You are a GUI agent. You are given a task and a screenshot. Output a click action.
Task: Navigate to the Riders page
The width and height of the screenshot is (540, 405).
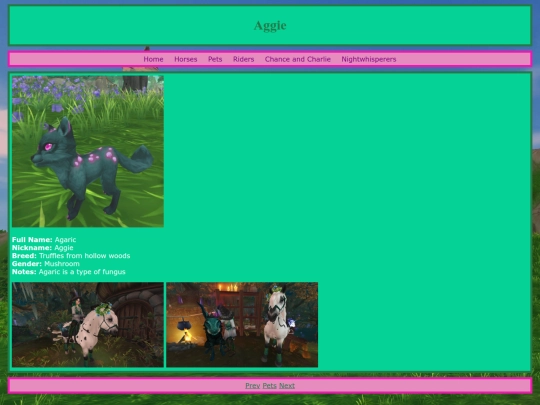(243, 59)
